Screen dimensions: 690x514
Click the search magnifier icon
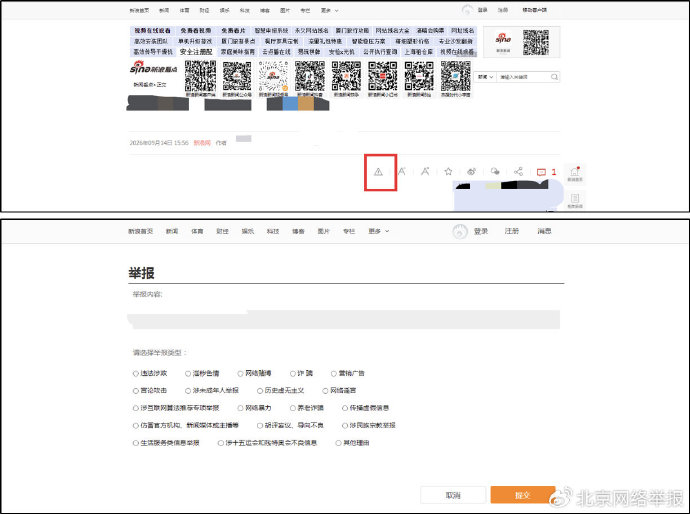pyautogui.click(x=554, y=77)
